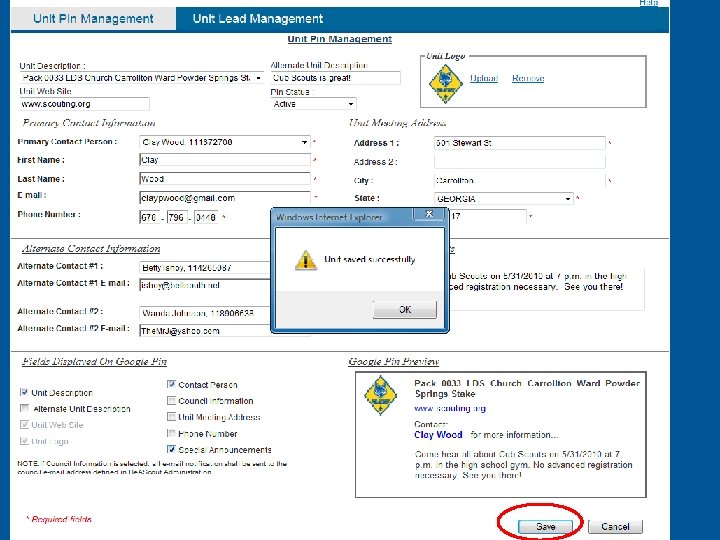
Task: Enable the Council Information checkbox
Action: click(x=171, y=400)
